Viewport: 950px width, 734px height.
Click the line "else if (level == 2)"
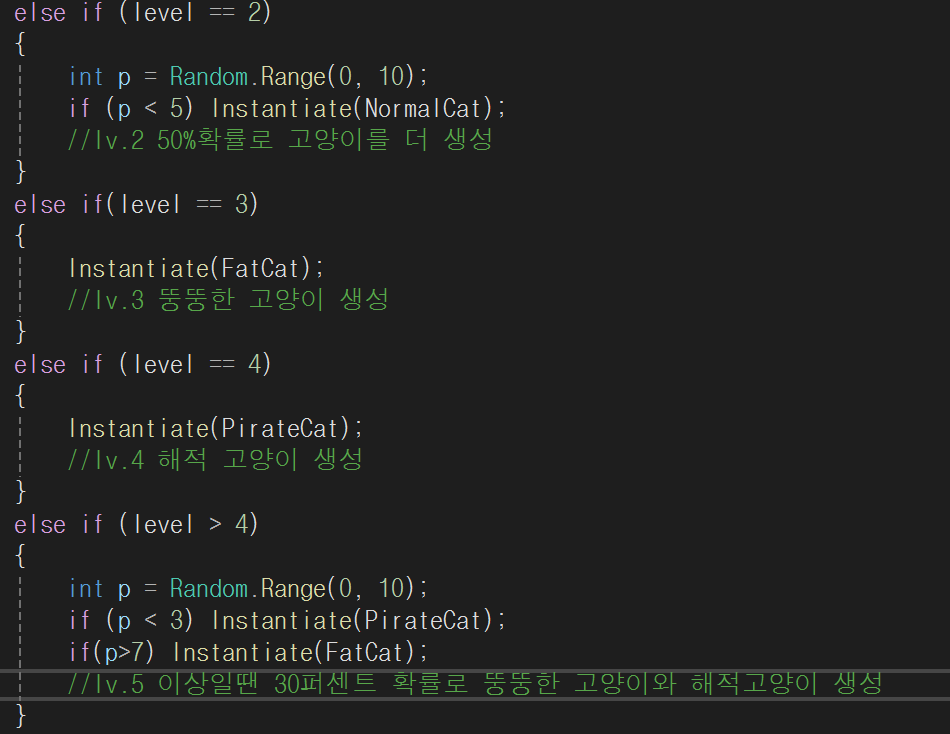[x=142, y=12]
